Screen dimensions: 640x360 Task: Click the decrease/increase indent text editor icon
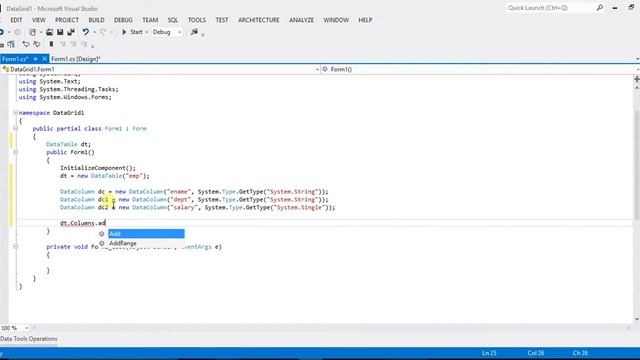click(x=11, y=44)
